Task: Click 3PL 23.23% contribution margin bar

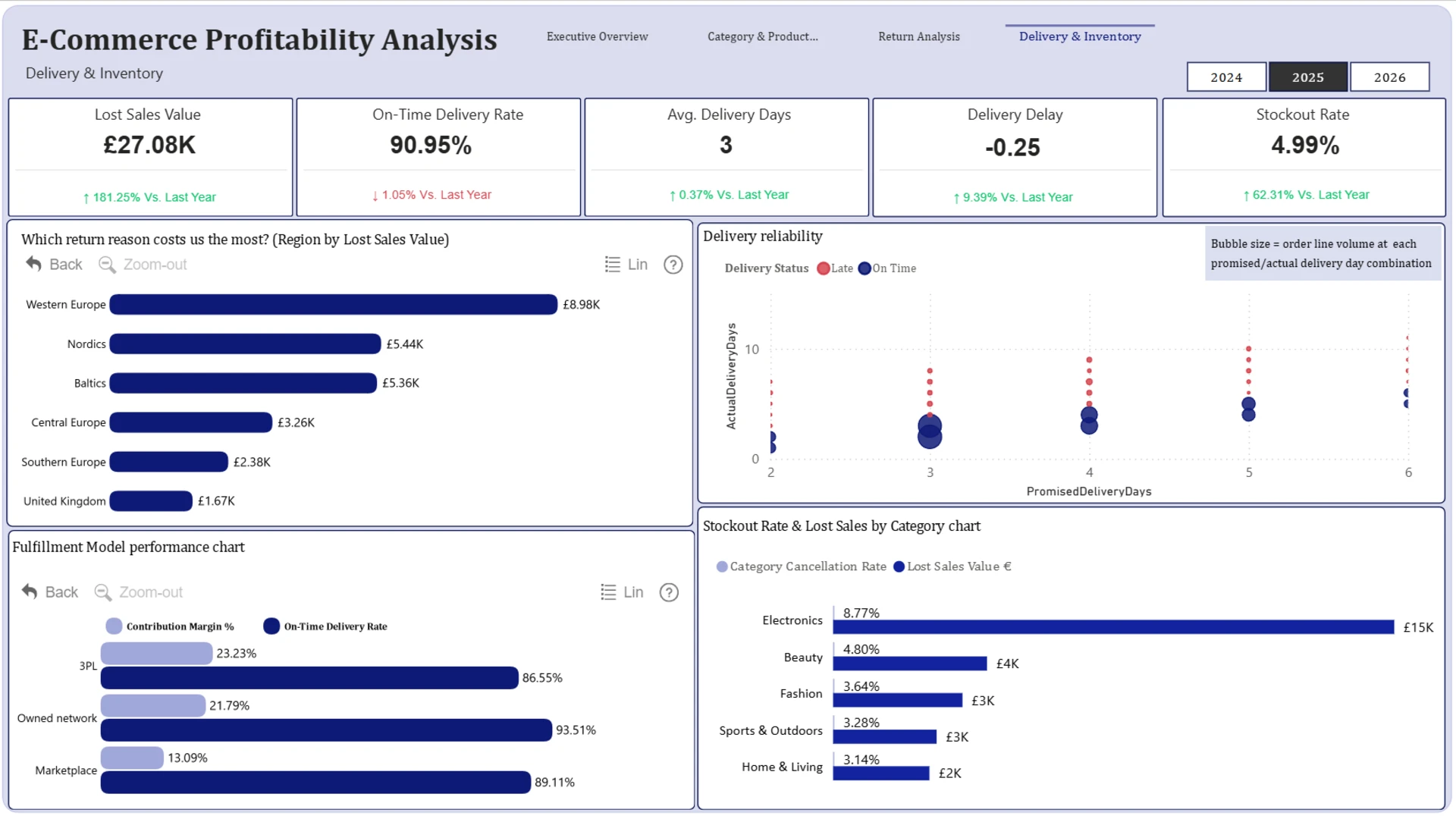Action: pos(156,653)
